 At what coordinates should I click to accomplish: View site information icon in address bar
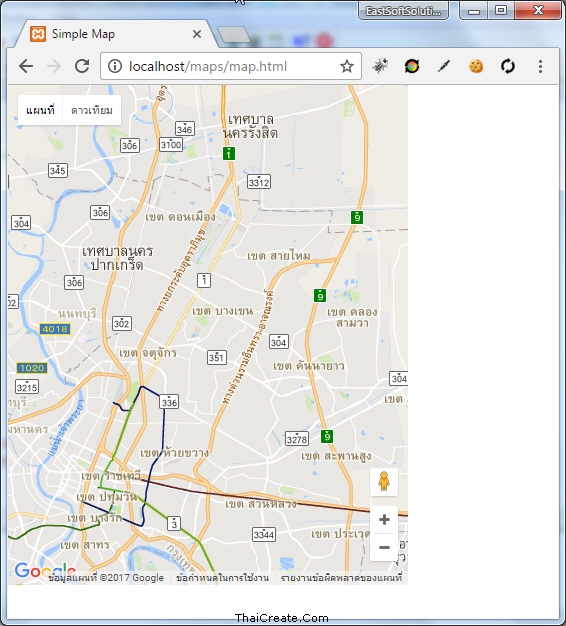(115, 66)
